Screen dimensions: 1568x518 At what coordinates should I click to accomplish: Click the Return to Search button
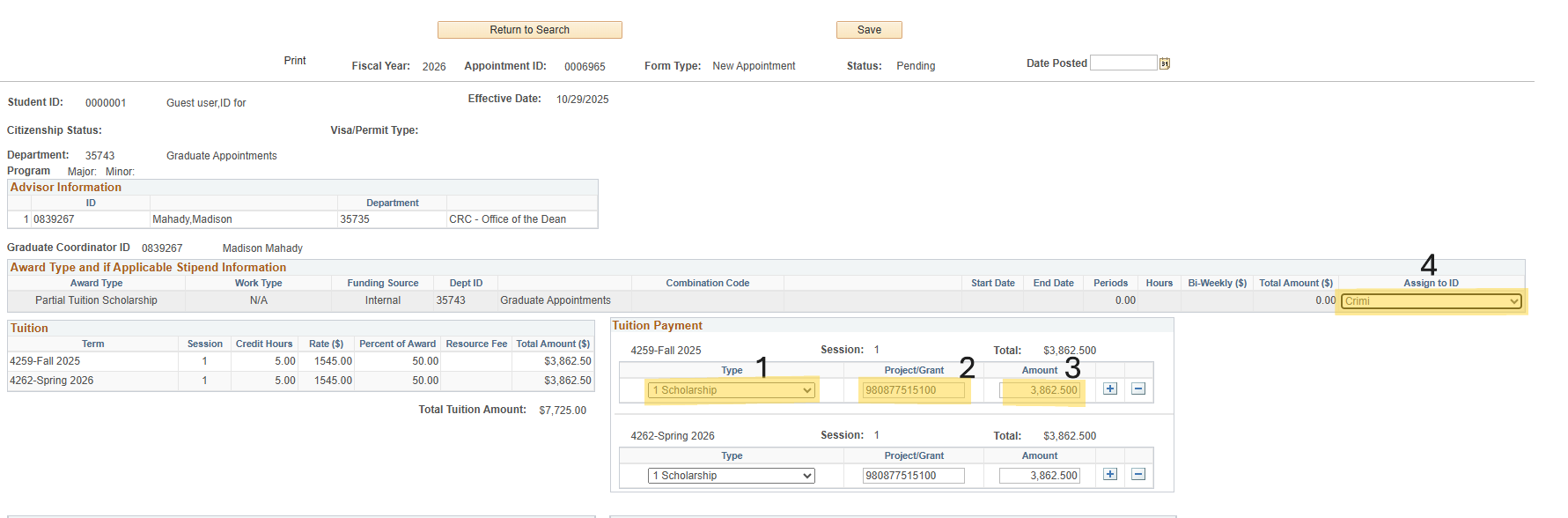click(529, 30)
